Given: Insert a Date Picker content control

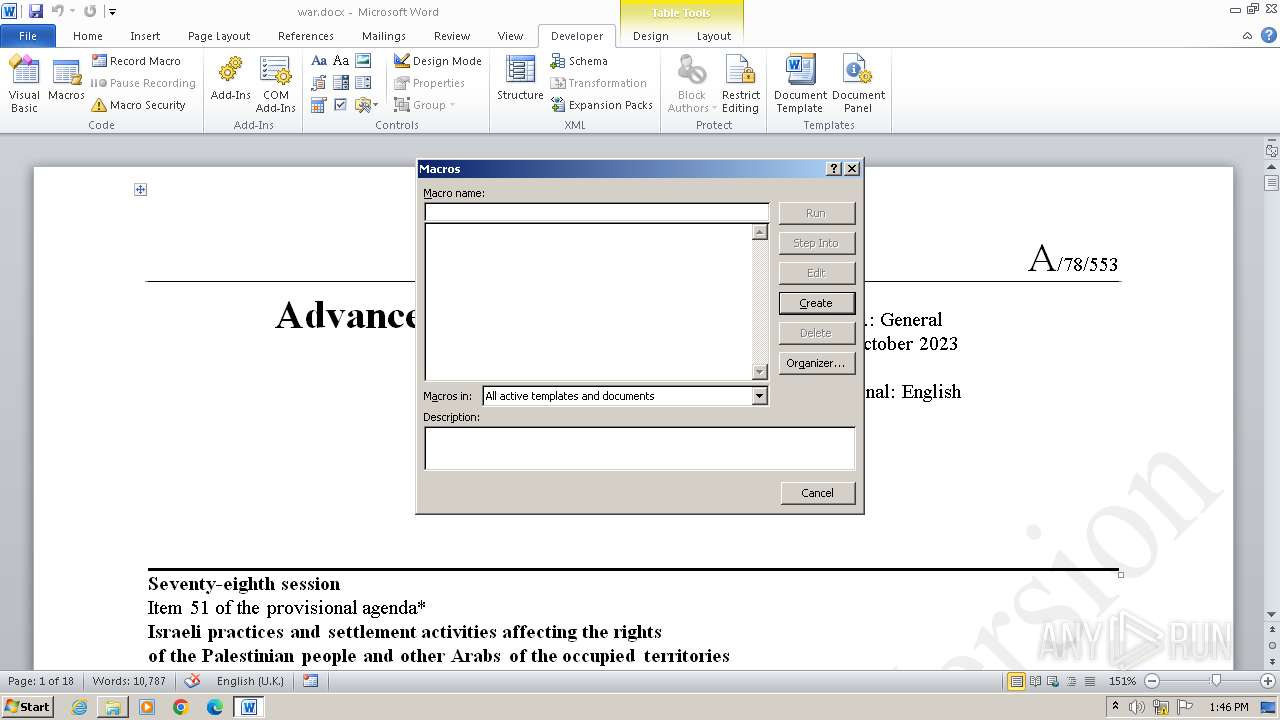Looking at the screenshot, I should [319, 105].
